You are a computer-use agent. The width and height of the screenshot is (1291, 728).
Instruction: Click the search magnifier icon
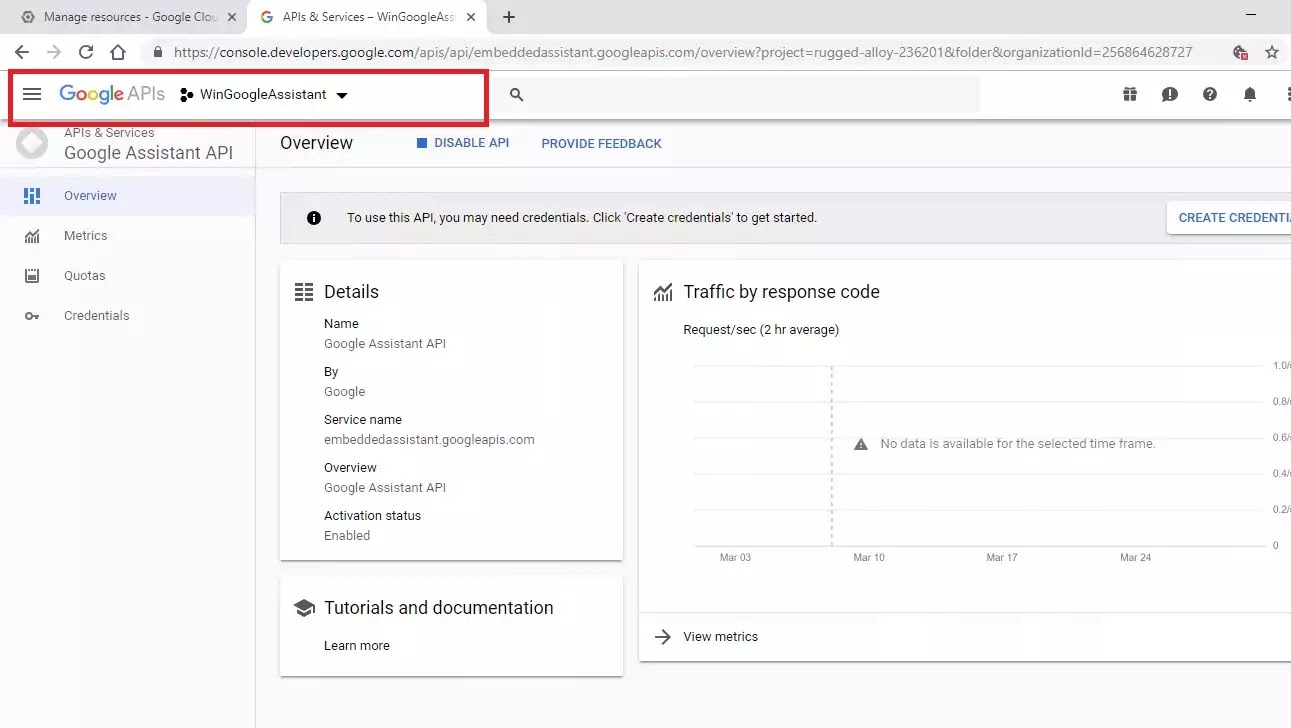[x=517, y=94]
